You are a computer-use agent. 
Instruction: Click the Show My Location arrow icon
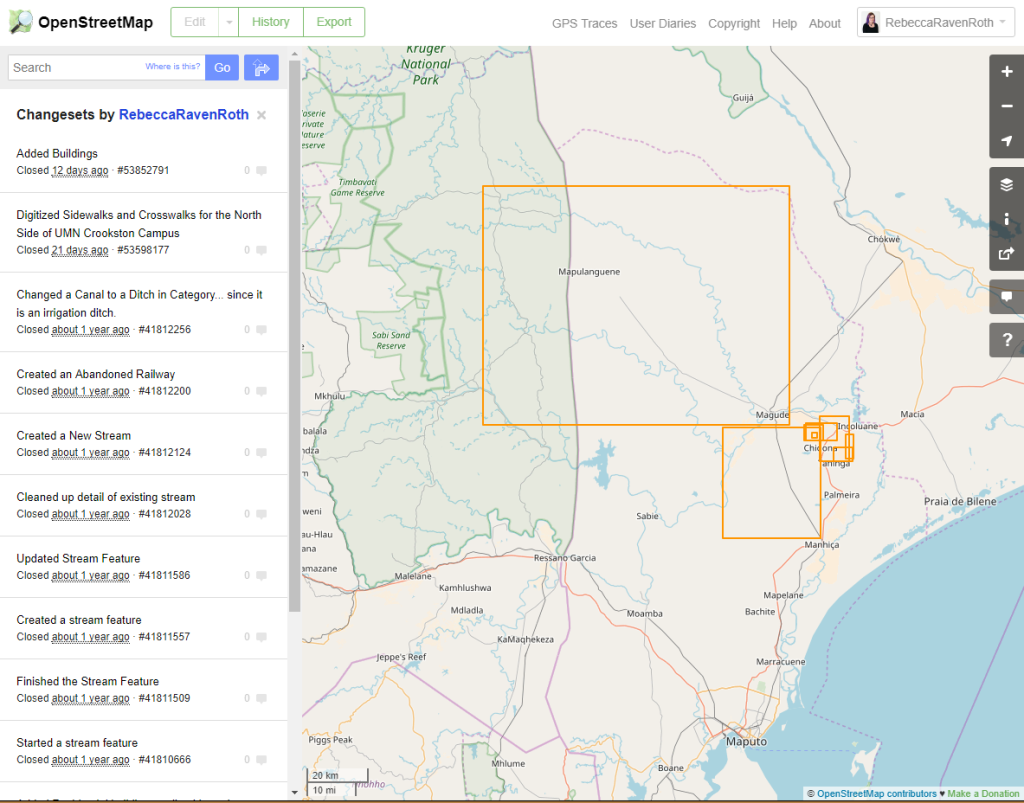click(1006, 141)
